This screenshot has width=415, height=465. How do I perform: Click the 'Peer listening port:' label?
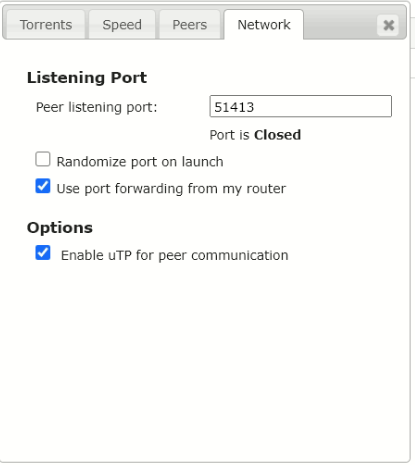click(97, 107)
